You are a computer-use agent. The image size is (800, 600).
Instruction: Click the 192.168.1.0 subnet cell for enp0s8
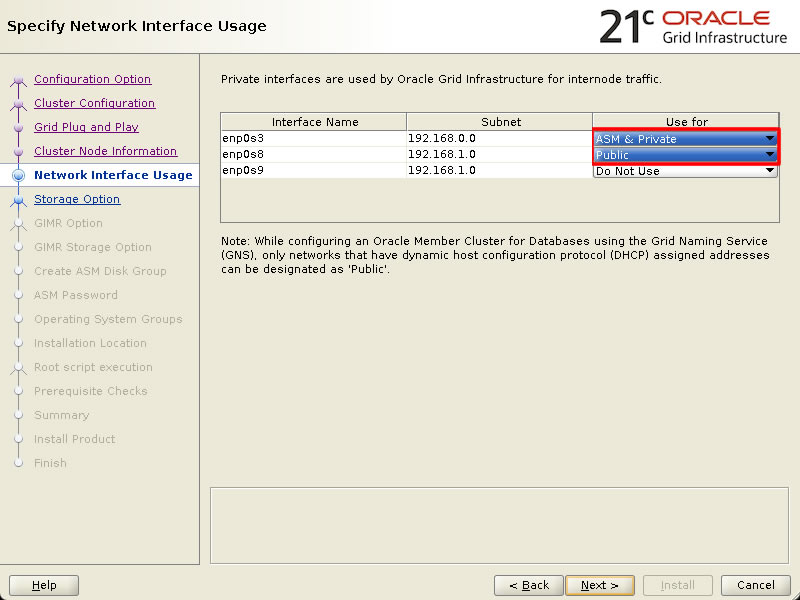pos(499,154)
